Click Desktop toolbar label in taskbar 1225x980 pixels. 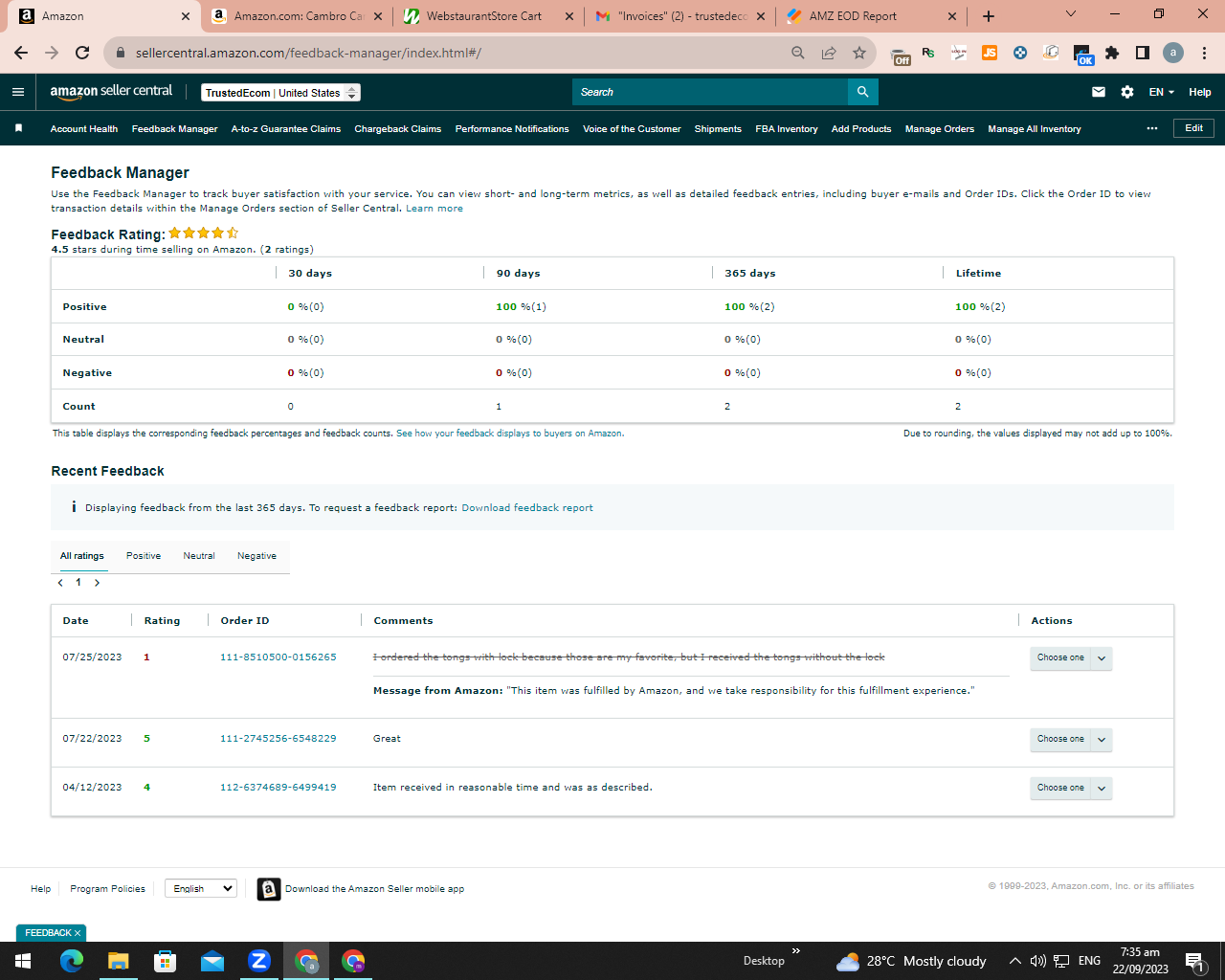764,961
